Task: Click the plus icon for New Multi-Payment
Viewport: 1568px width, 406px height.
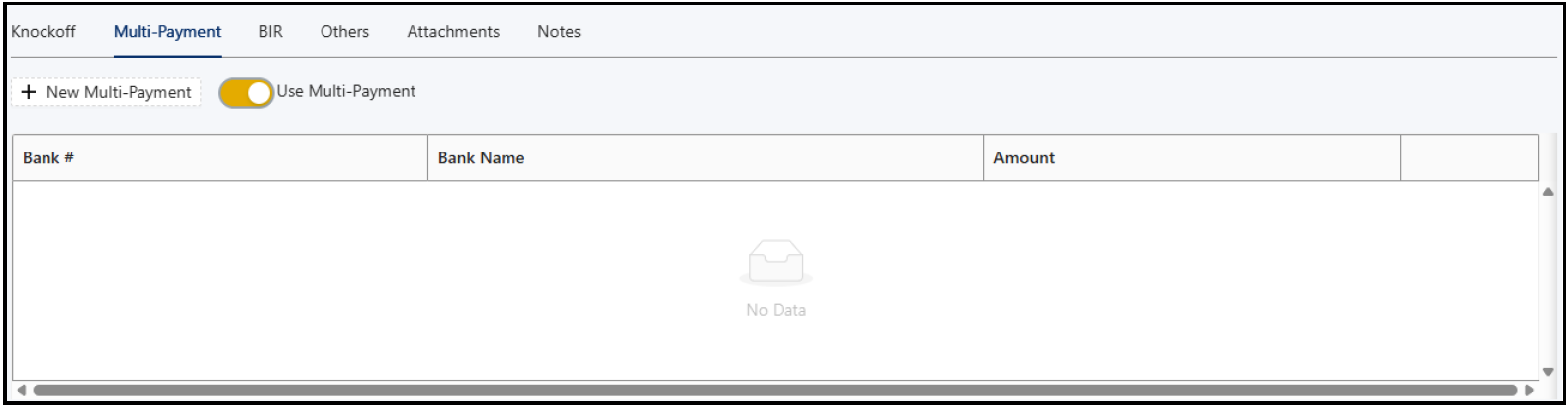Action: (29, 92)
